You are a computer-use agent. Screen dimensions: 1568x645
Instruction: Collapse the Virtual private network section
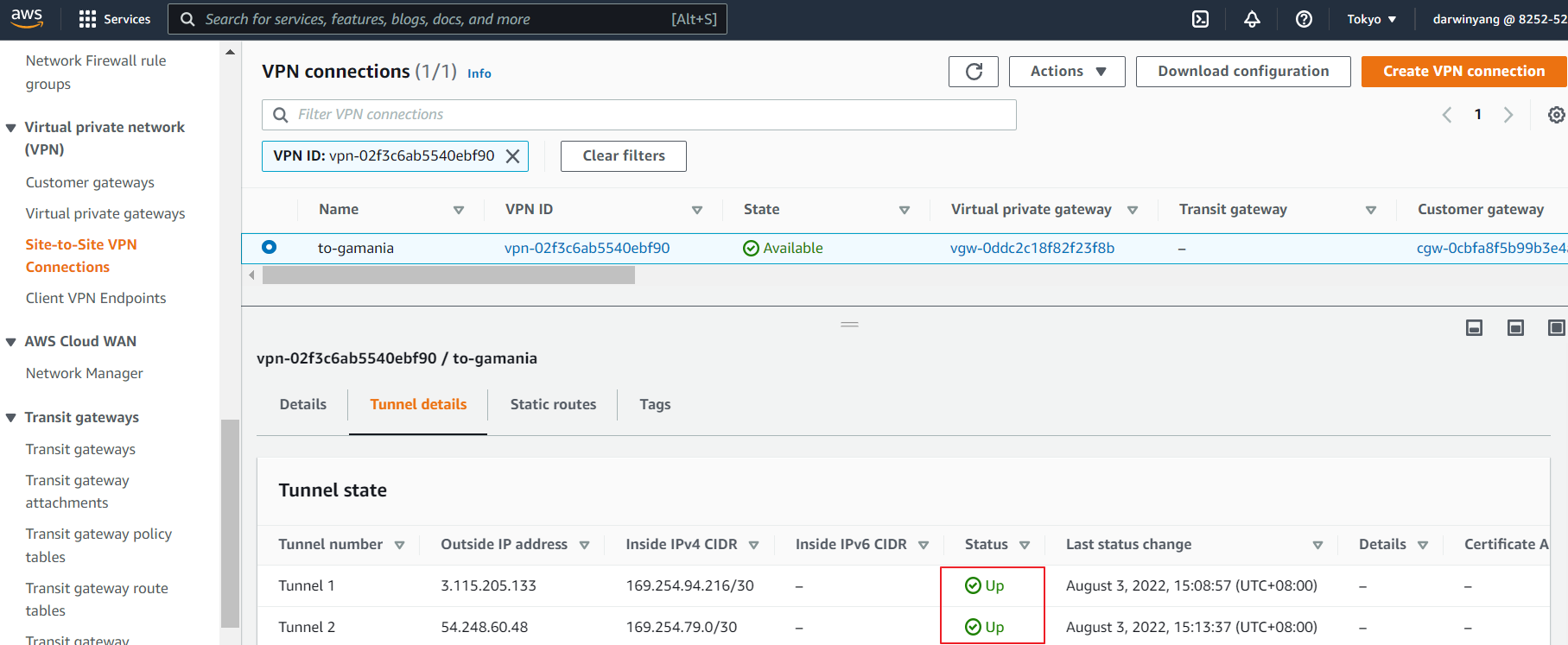11,128
